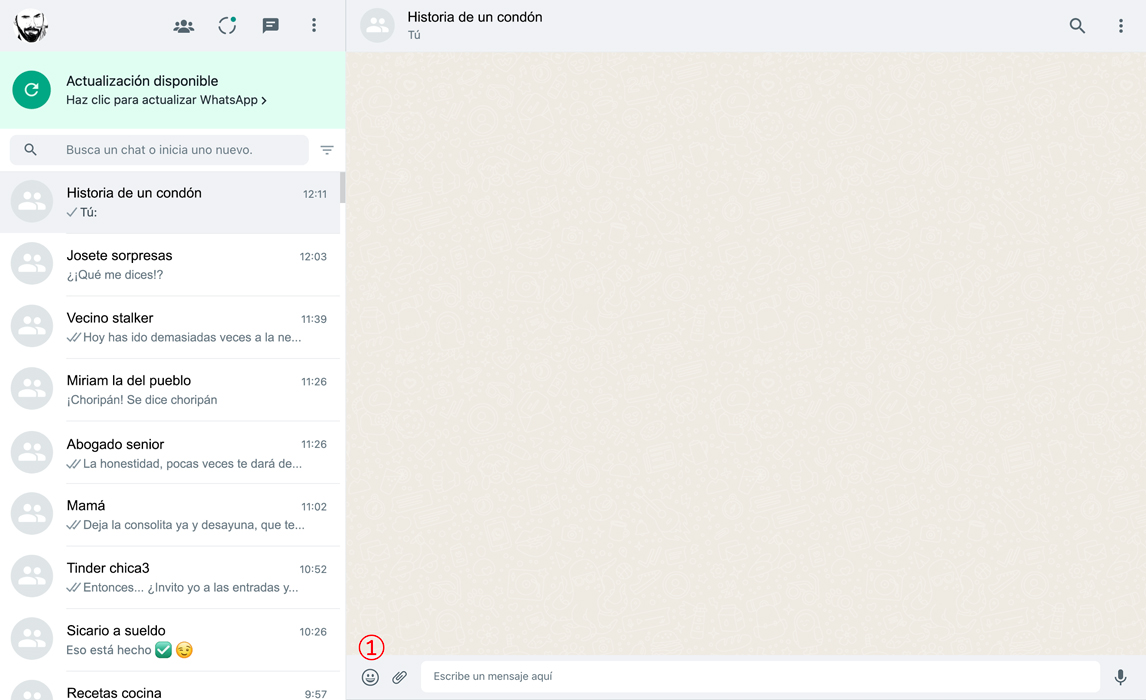The image size is (1146, 700).
Task: Click the green update refresh icon
Action: tap(31, 90)
